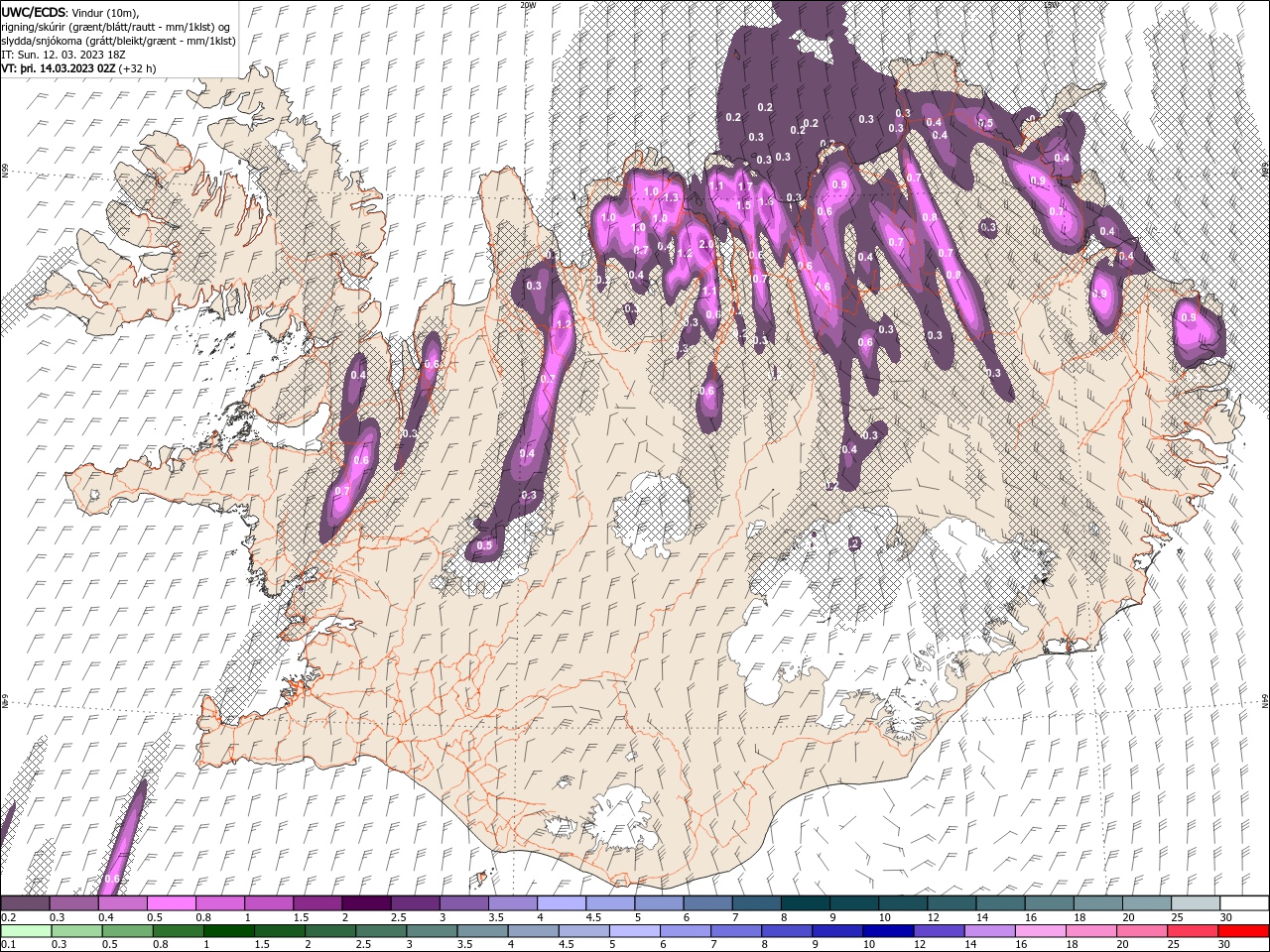Select the deep blue 10 swatch in lower scale
This screenshot has width=1270, height=952.
click(x=888, y=931)
